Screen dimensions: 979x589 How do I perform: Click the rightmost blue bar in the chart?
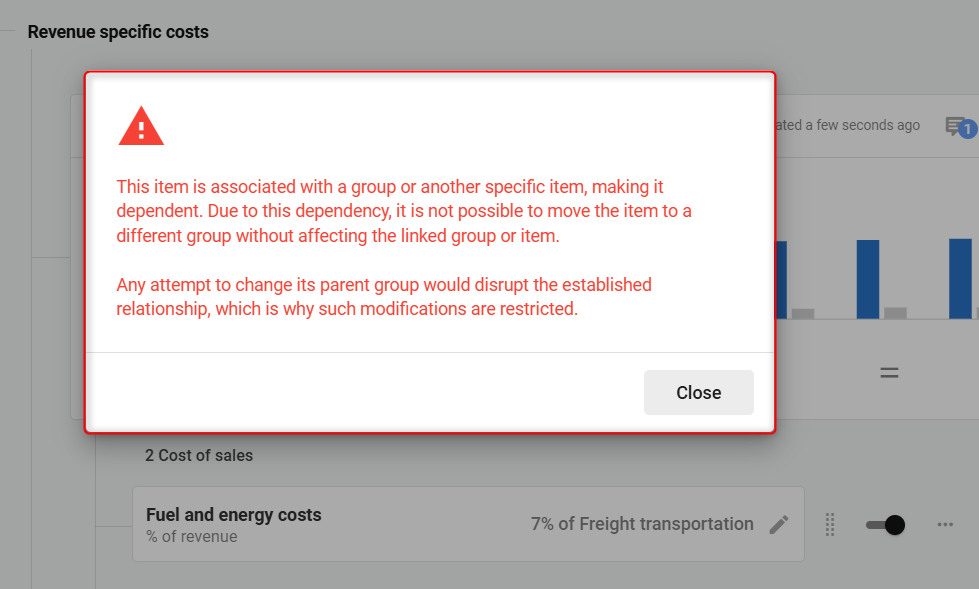pyautogui.click(x=960, y=278)
